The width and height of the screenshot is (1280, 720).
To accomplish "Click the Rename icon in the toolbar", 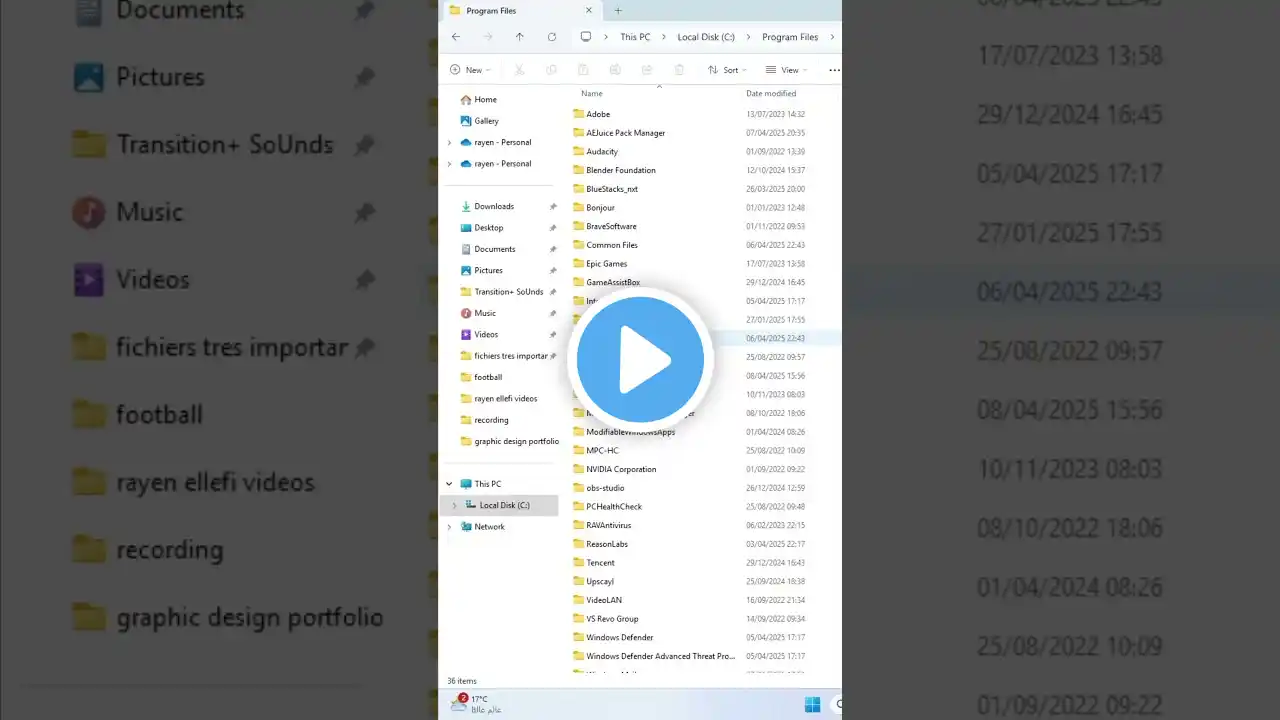I will click(615, 70).
